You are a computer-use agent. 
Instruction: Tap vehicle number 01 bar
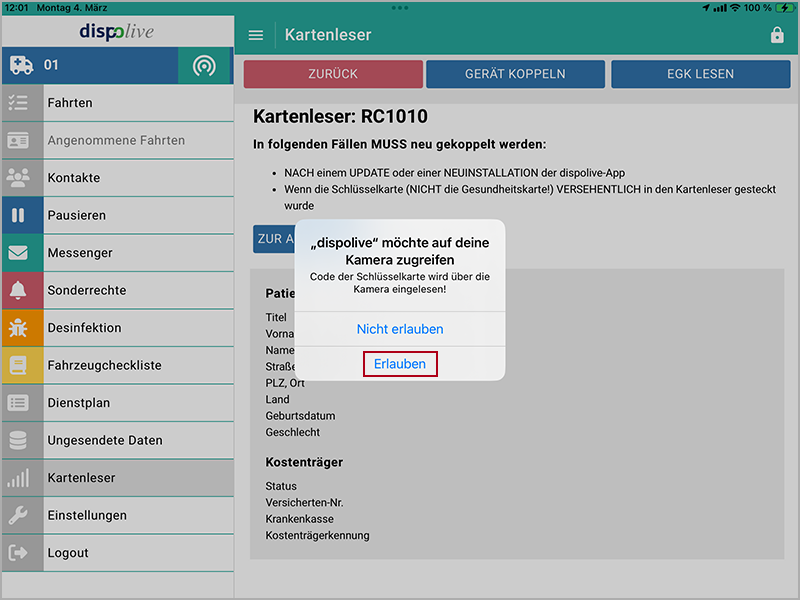pyautogui.click(x=90, y=65)
